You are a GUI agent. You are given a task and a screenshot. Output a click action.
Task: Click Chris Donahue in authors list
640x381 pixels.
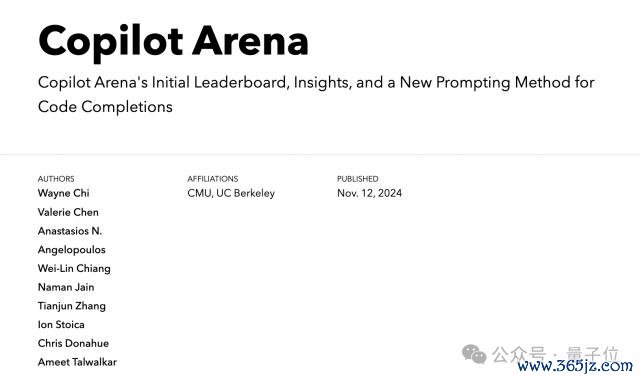tap(73, 343)
